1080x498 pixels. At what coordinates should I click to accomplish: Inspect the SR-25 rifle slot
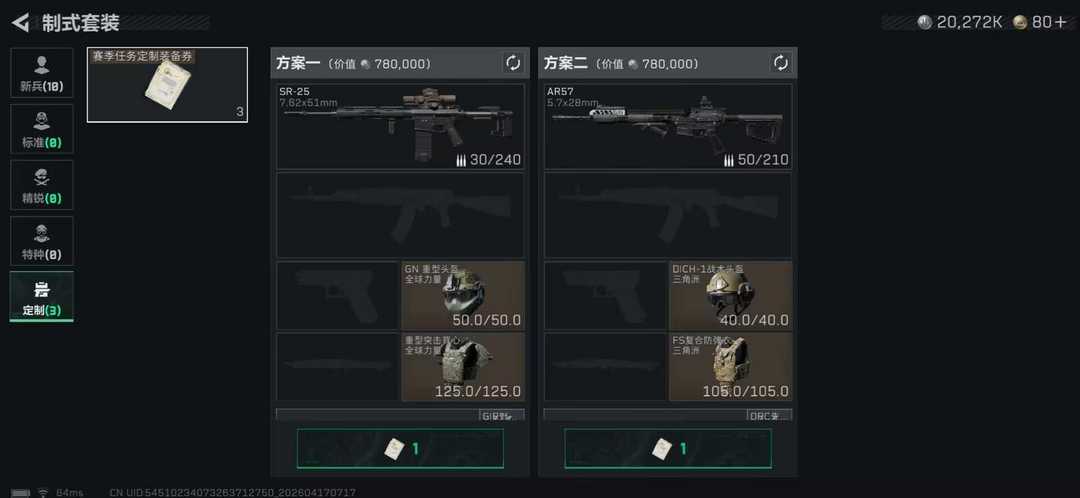point(400,127)
